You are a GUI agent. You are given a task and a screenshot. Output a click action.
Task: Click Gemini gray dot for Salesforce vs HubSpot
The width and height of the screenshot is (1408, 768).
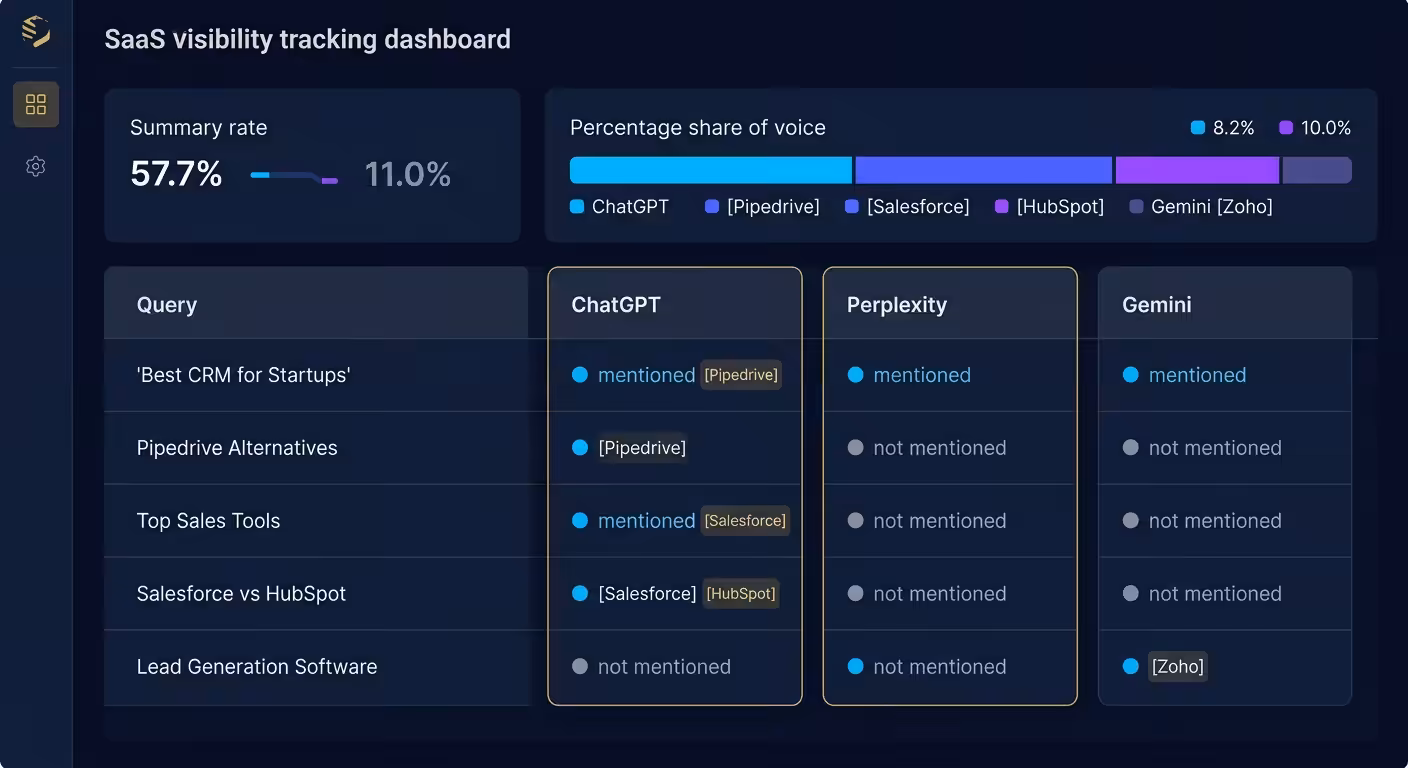(x=1131, y=594)
